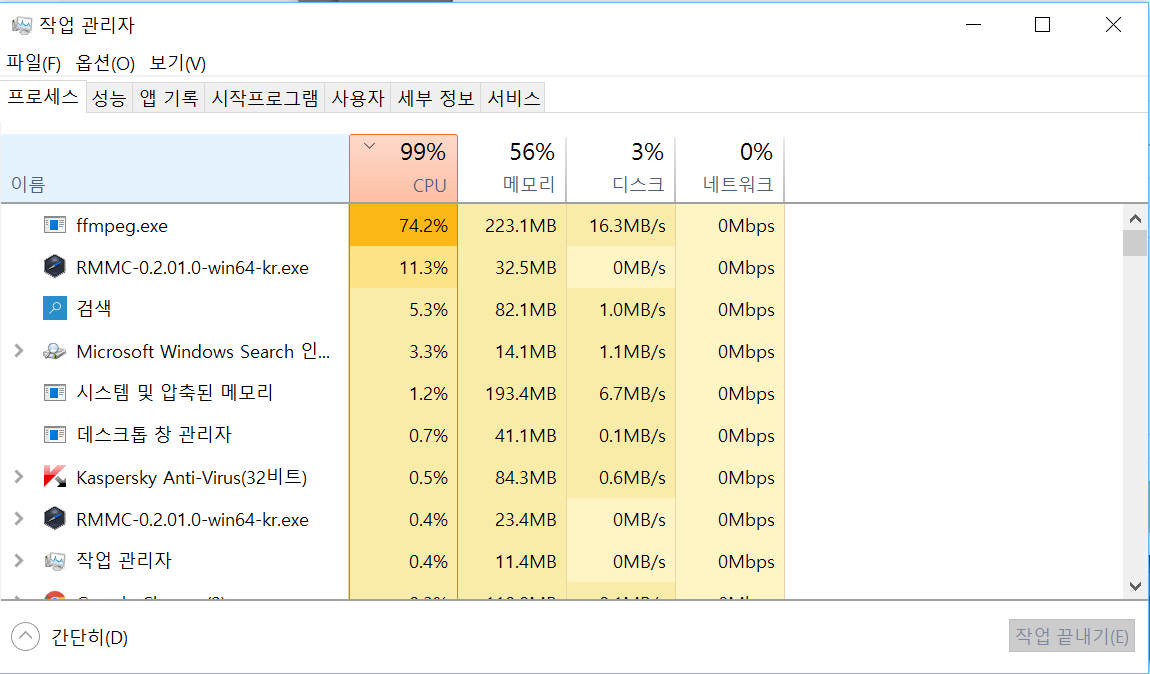Sort processes by 메모리 column header
The image size is (1150, 674).
click(512, 168)
